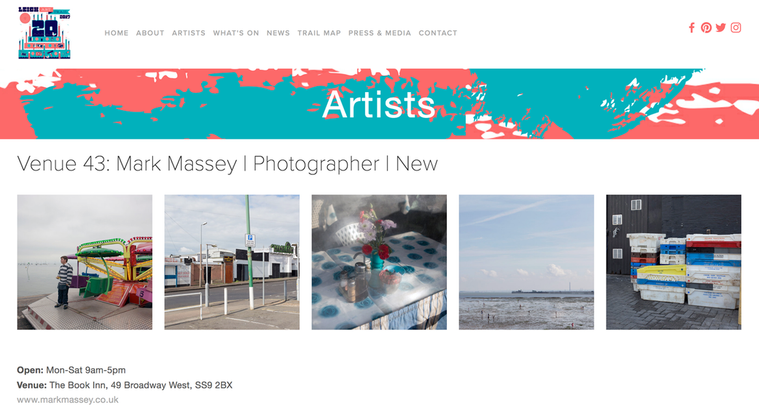This screenshot has height=413, width=759.
Task: Visit the www.markmassey.co.uk link
Action: tap(68, 400)
